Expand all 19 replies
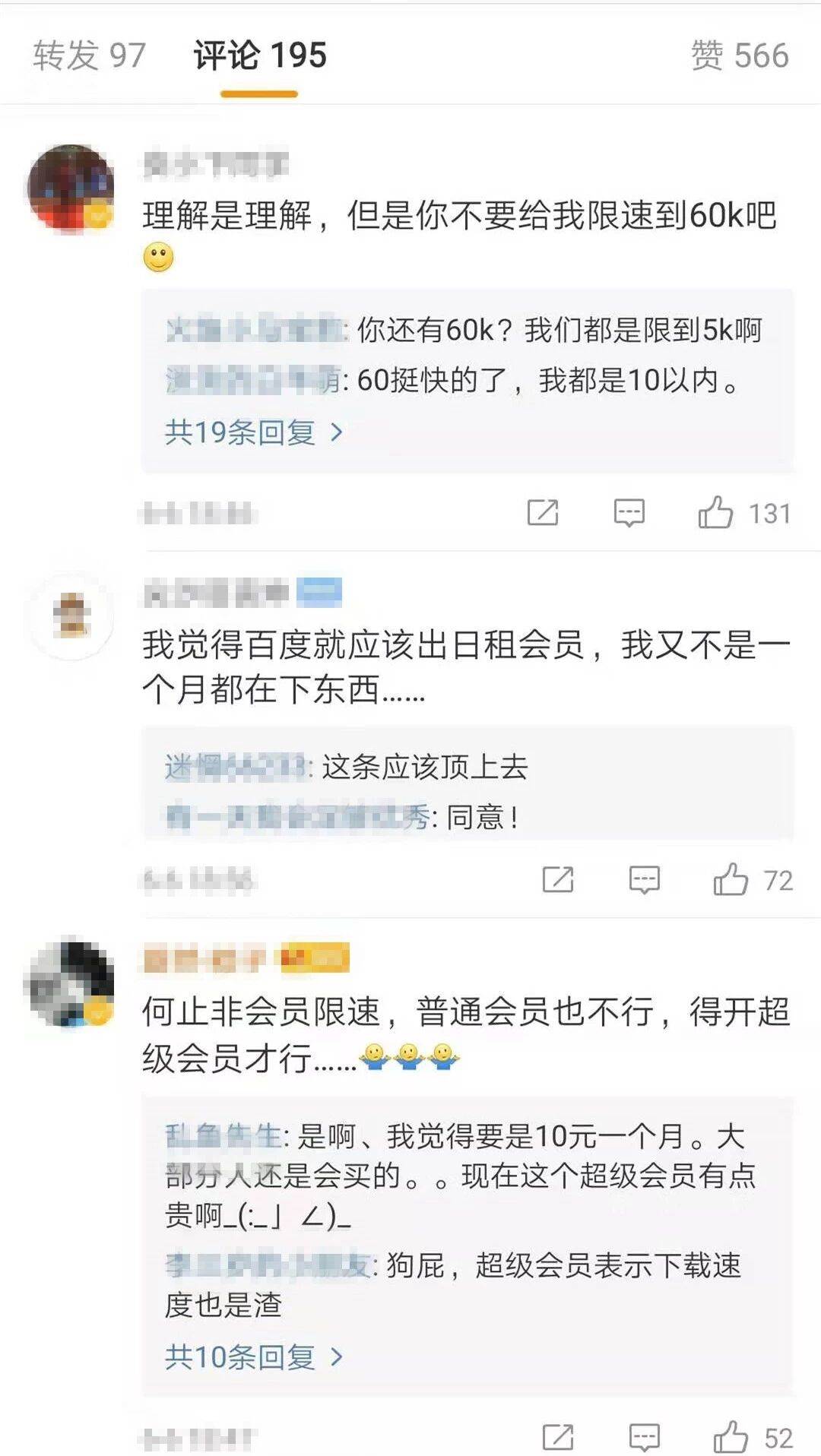The height and width of the screenshot is (1456, 821). tap(254, 432)
